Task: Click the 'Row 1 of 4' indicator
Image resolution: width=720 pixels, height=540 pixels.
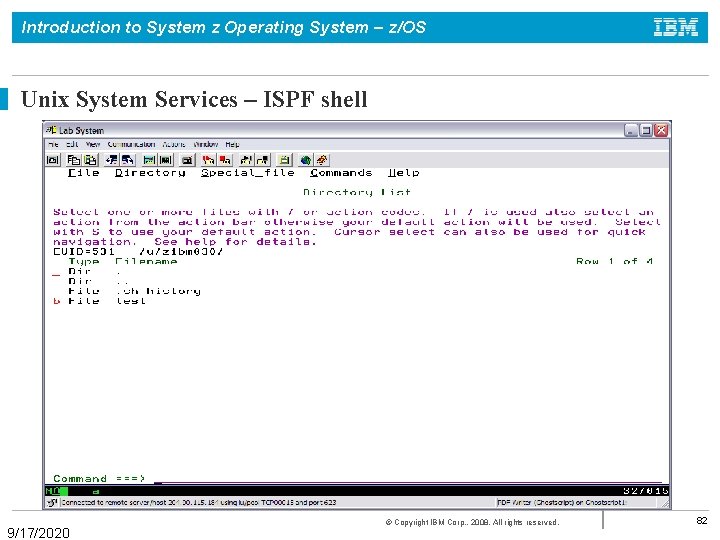Action: pyautogui.click(x=614, y=262)
